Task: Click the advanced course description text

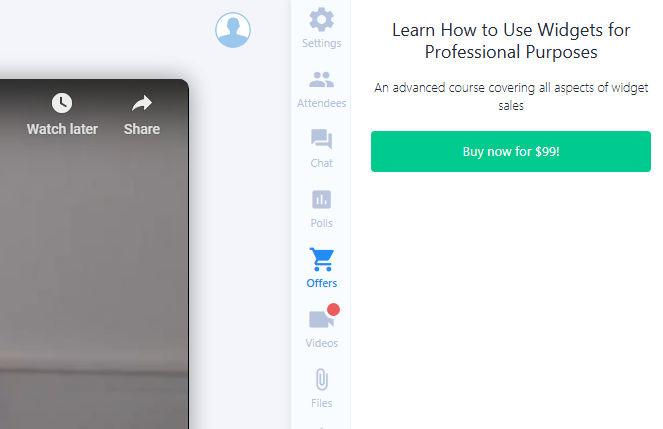Action: 511,95
